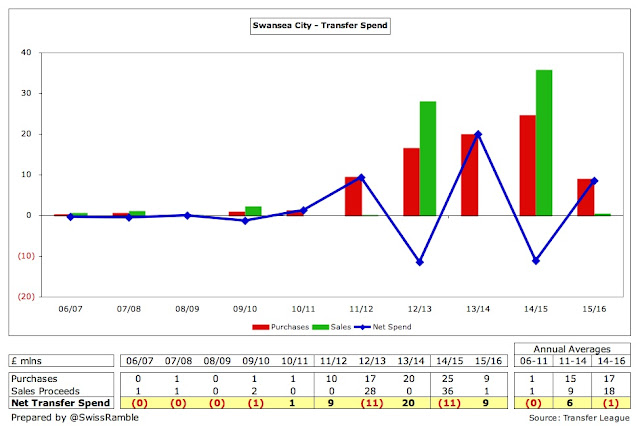
Task: Click the chart title Swansea City - Transfer Spend
Action: pos(320,26)
